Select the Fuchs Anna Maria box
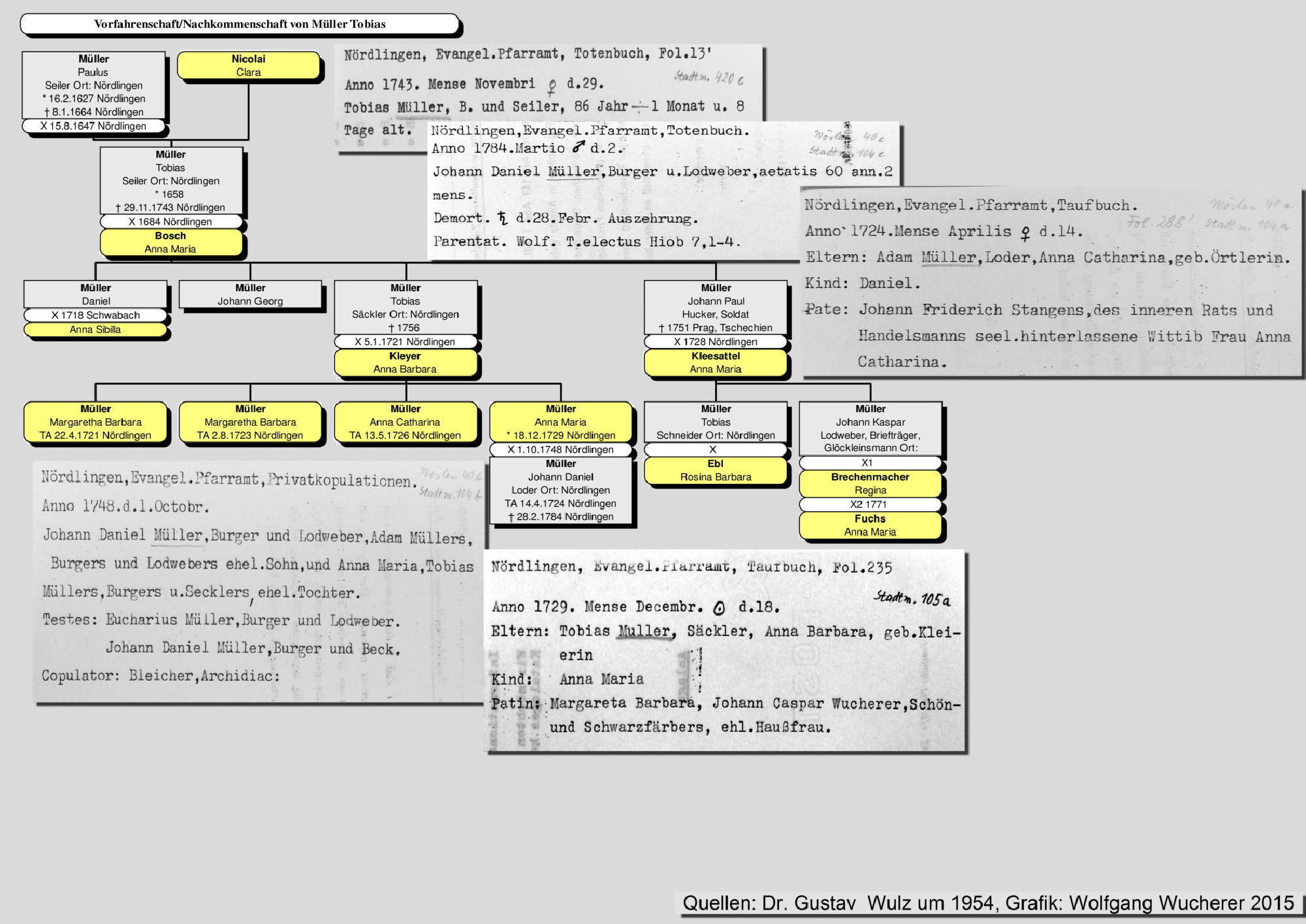Image resolution: width=1306 pixels, height=924 pixels. 870,525
